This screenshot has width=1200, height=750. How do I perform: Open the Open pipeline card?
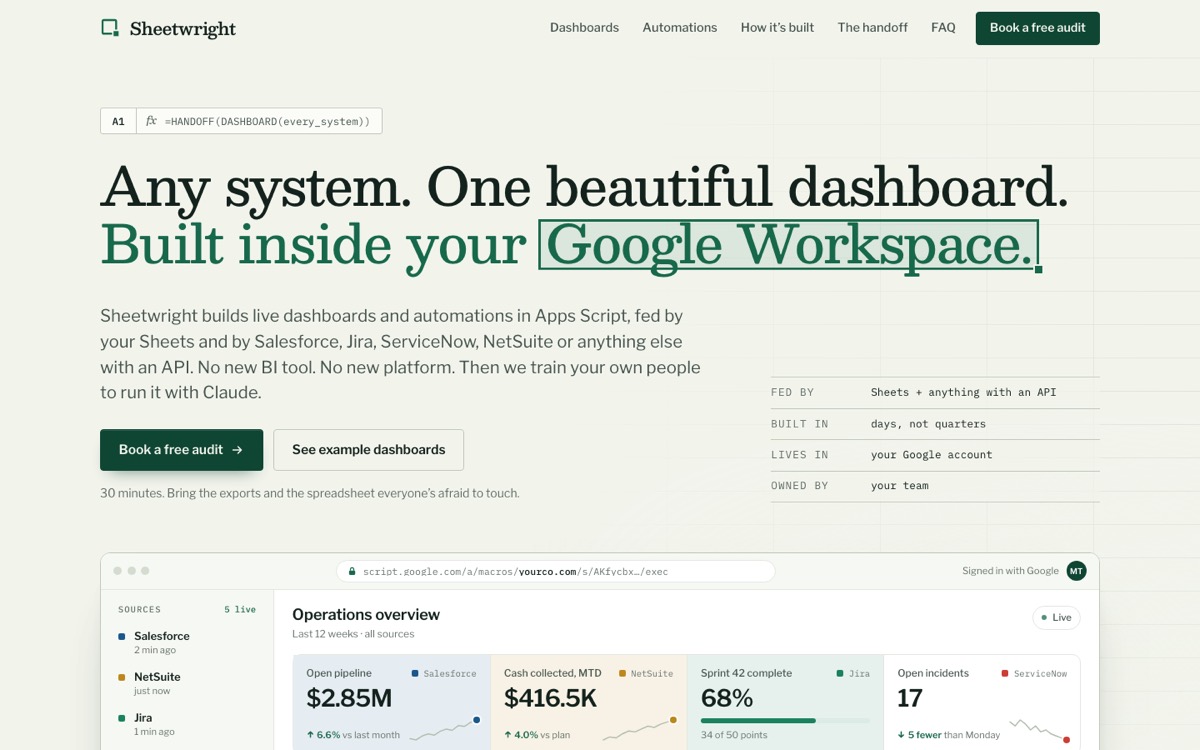click(392, 703)
